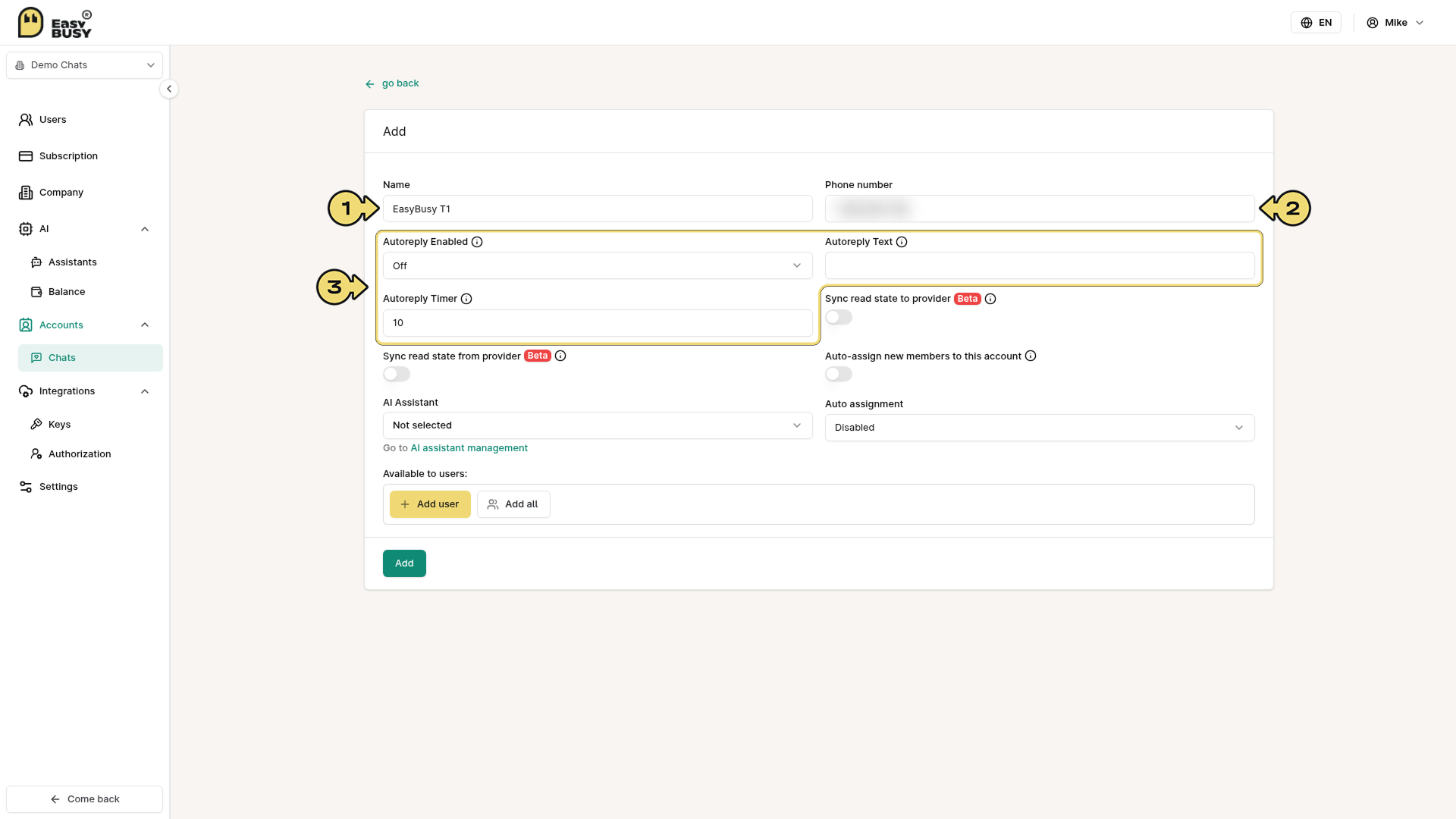Click the globe language icon
1456x819 pixels.
1307,23
